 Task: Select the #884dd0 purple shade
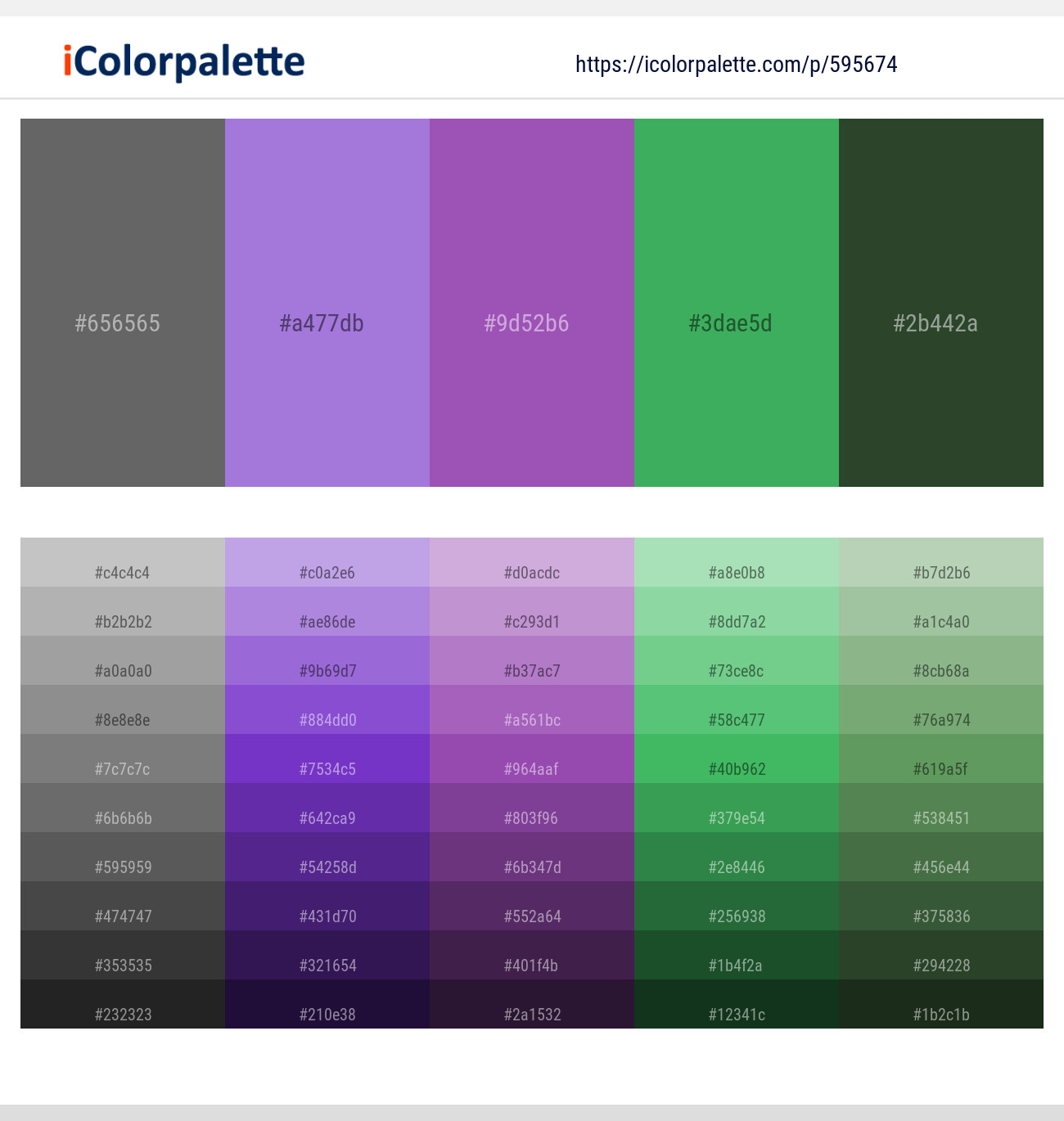click(x=327, y=709)
